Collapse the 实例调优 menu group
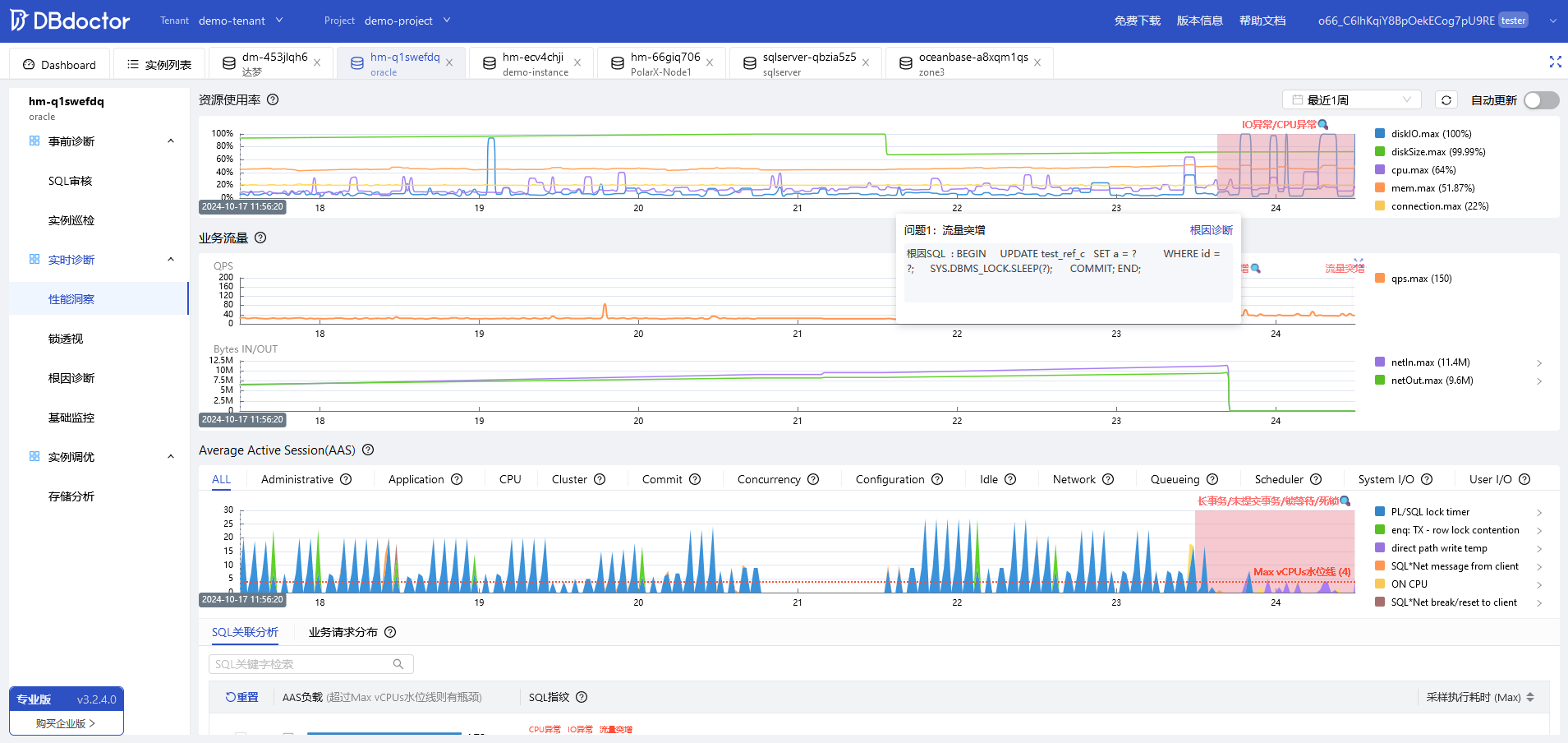The width and height of the screenshot is (1568, 743). point(171,457)
